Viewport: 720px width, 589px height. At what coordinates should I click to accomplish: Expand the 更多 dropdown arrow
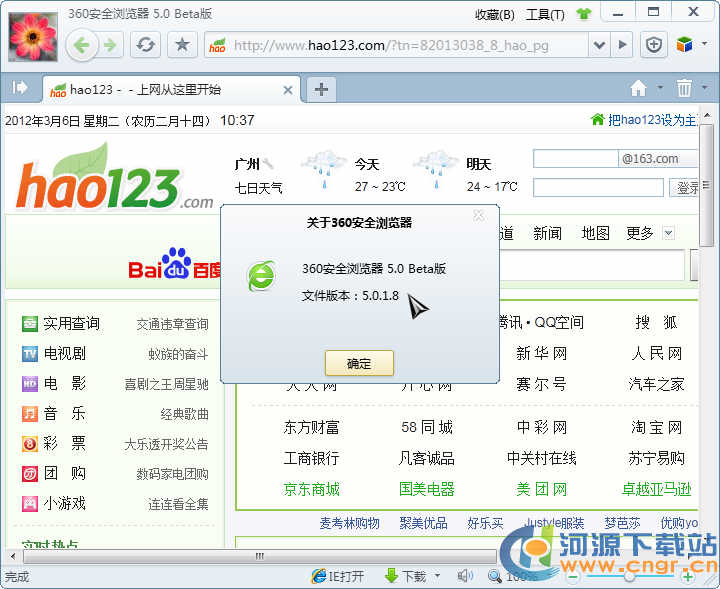(669, 233)
